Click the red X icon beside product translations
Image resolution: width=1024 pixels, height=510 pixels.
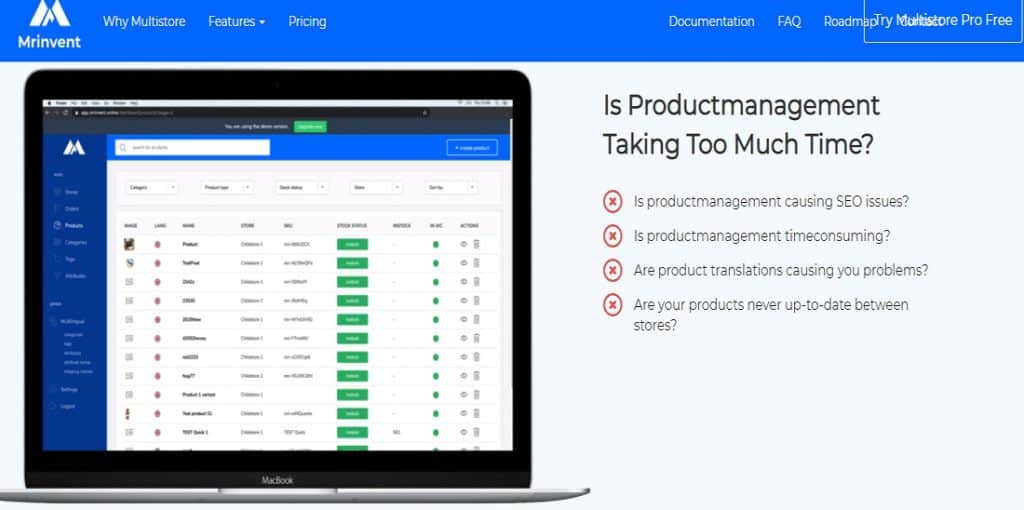tap(613, 270)
